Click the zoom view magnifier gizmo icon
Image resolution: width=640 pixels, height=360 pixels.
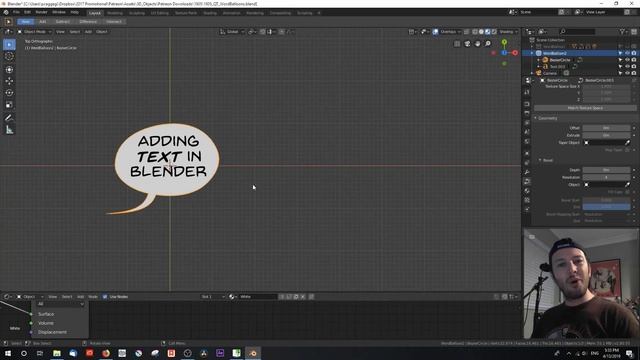488,44
